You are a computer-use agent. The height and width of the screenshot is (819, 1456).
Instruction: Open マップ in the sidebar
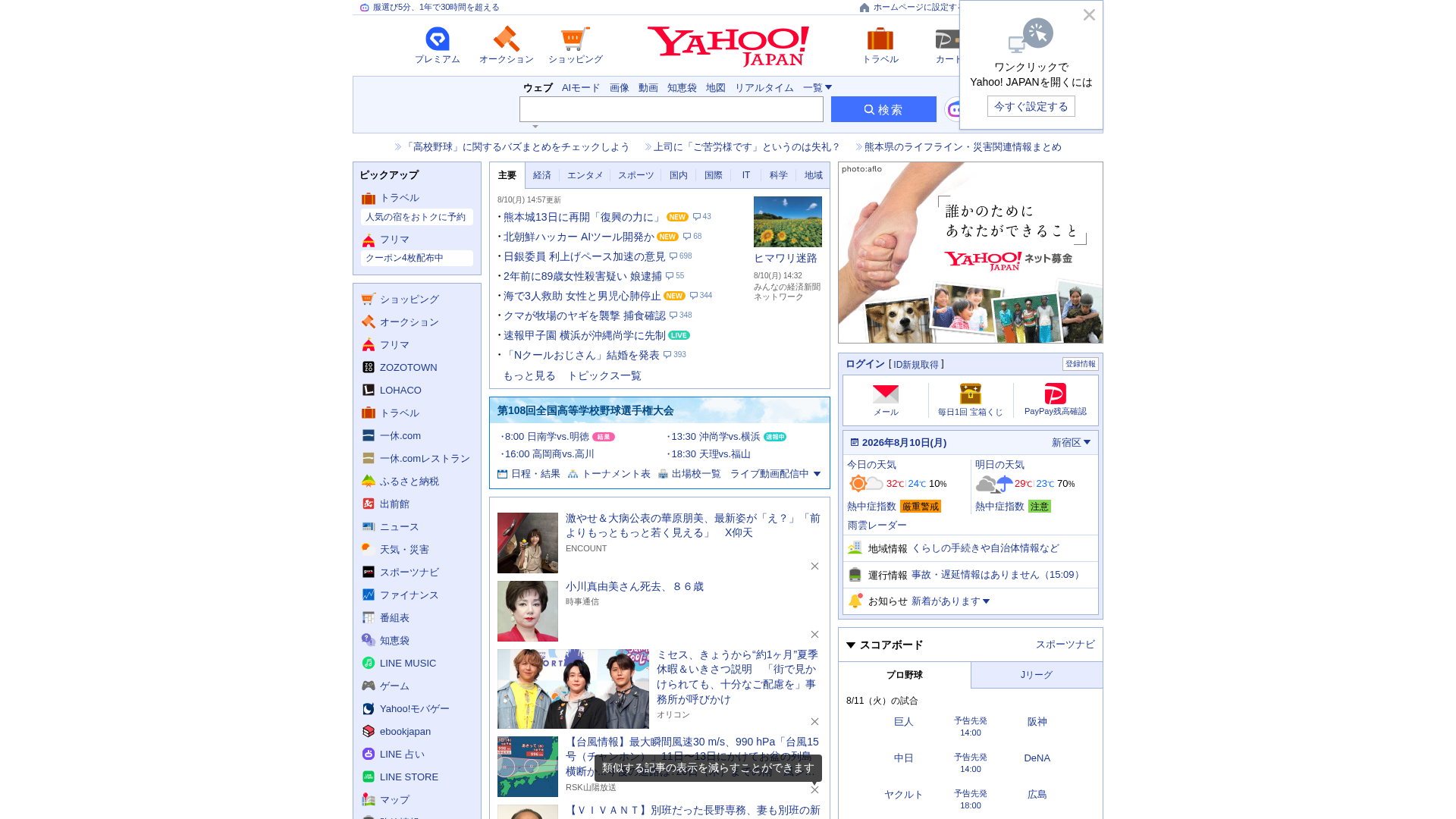394,799
